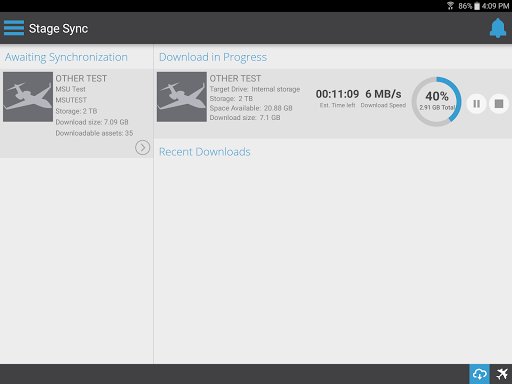Click the Stage Sync title

coord(58,29)
